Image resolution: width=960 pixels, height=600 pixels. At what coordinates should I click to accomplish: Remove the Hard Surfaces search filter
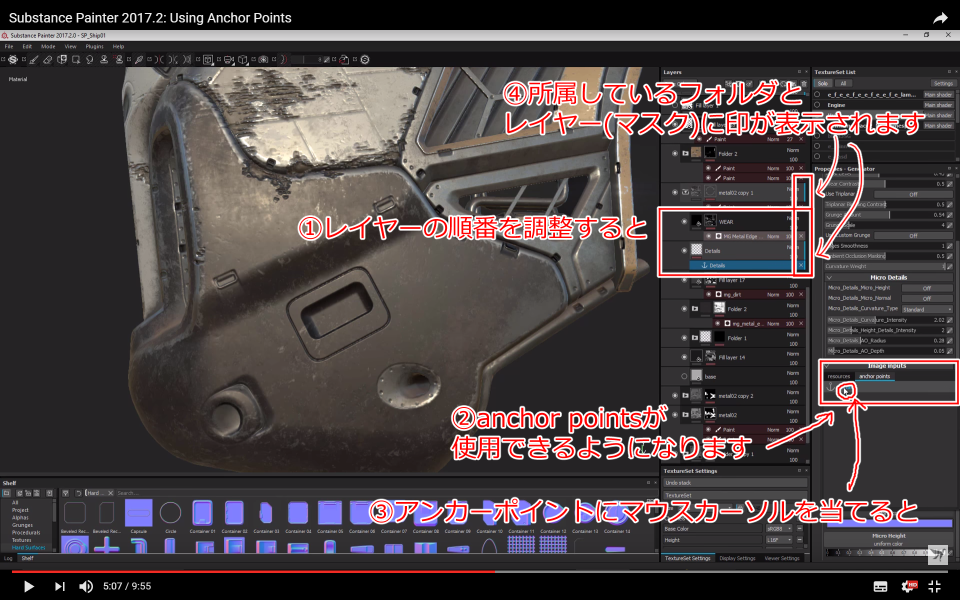(x=110, y=493)
